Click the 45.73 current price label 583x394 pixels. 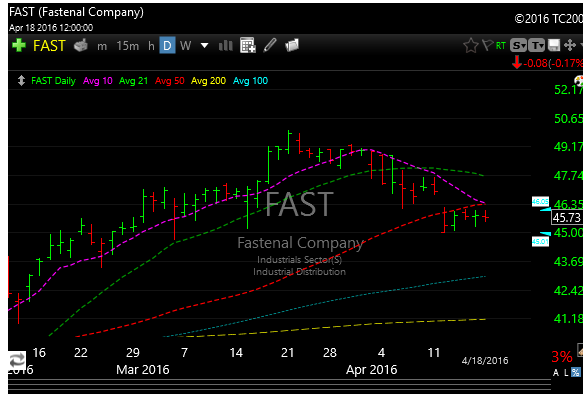(x=567, y=217)
